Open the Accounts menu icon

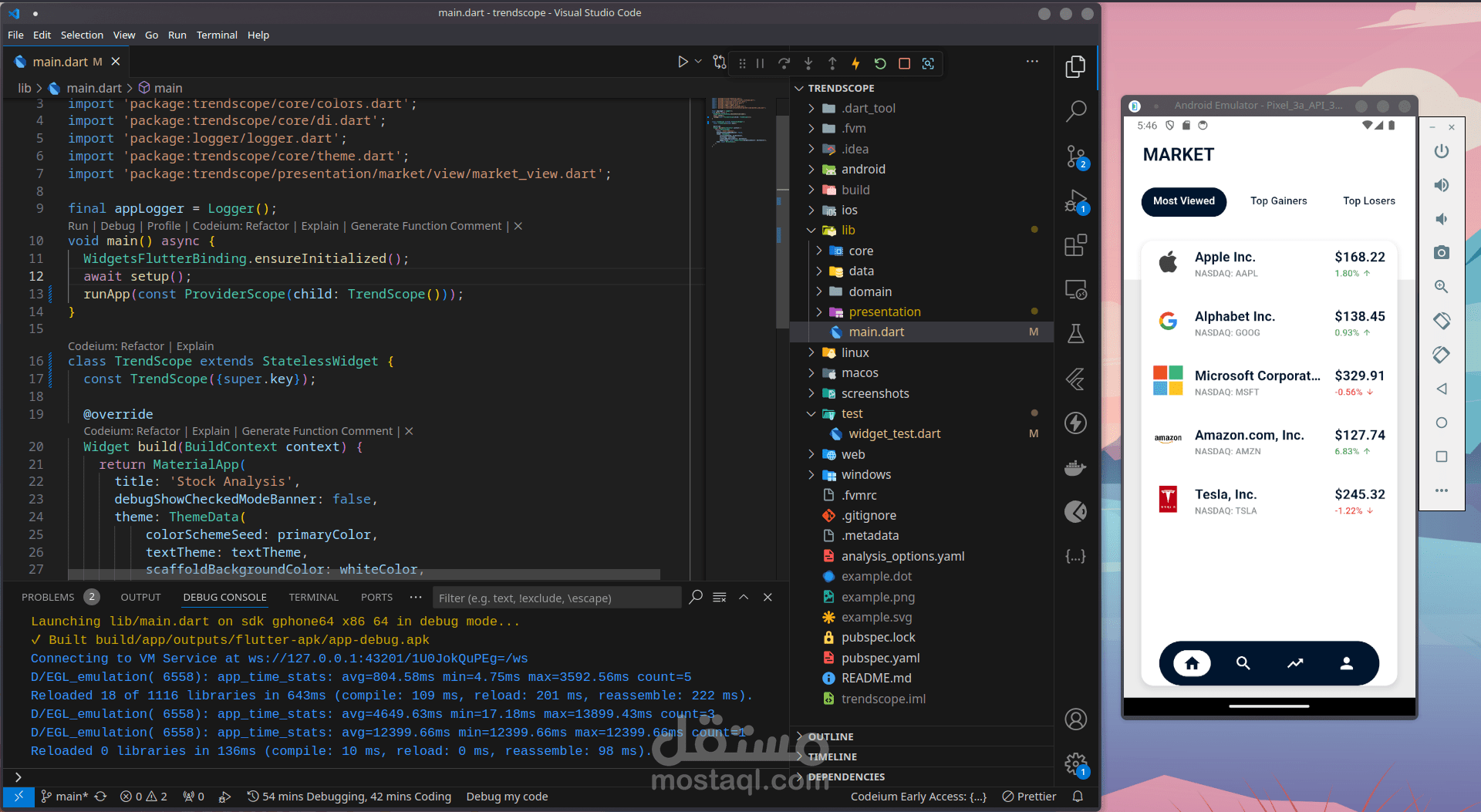click(x=1075, y=719)
